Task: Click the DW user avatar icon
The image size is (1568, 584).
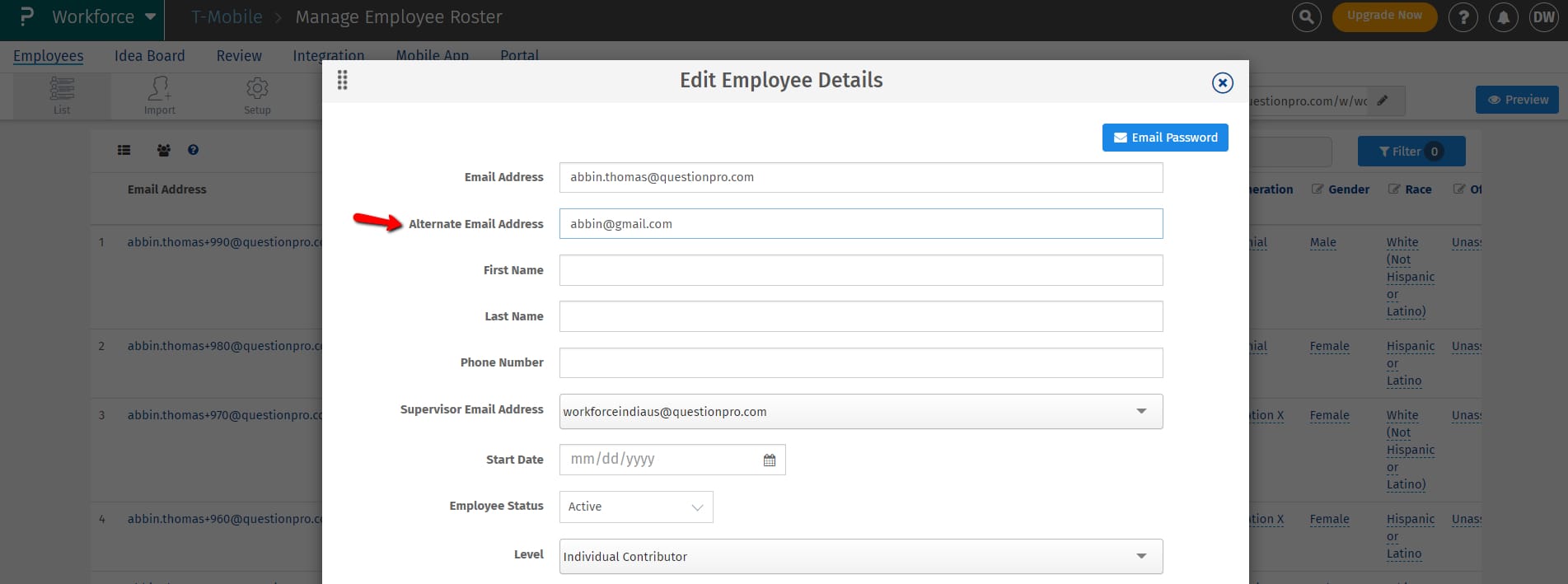Action: pos(1542,17)
